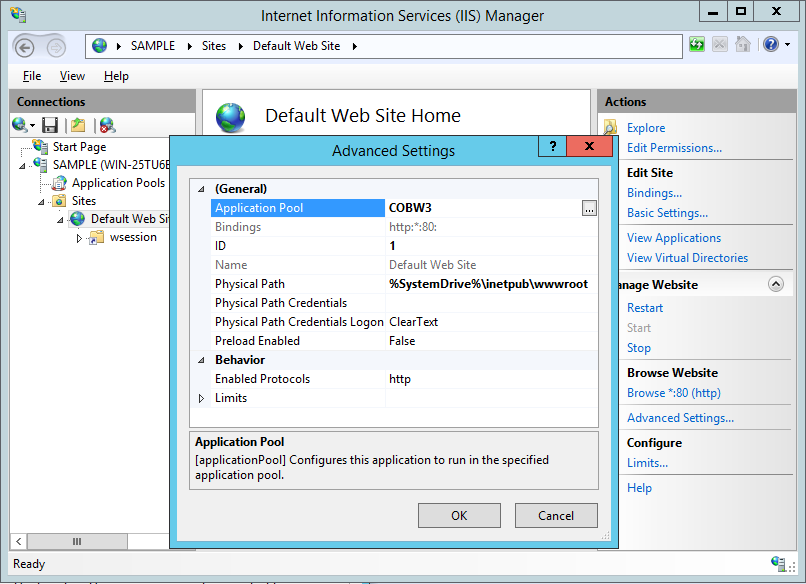Click View Virtual Directories link

[x=687, y=258]
